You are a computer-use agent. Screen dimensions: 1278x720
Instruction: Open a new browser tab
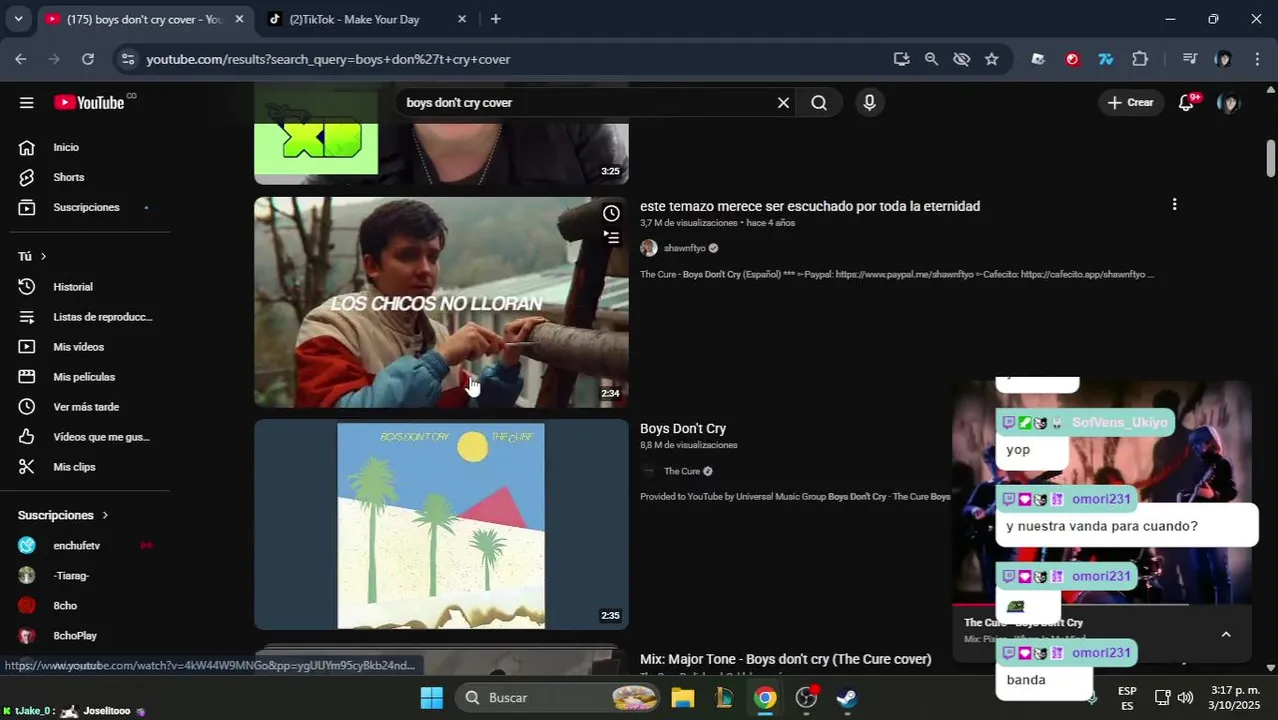click(495, 19)
